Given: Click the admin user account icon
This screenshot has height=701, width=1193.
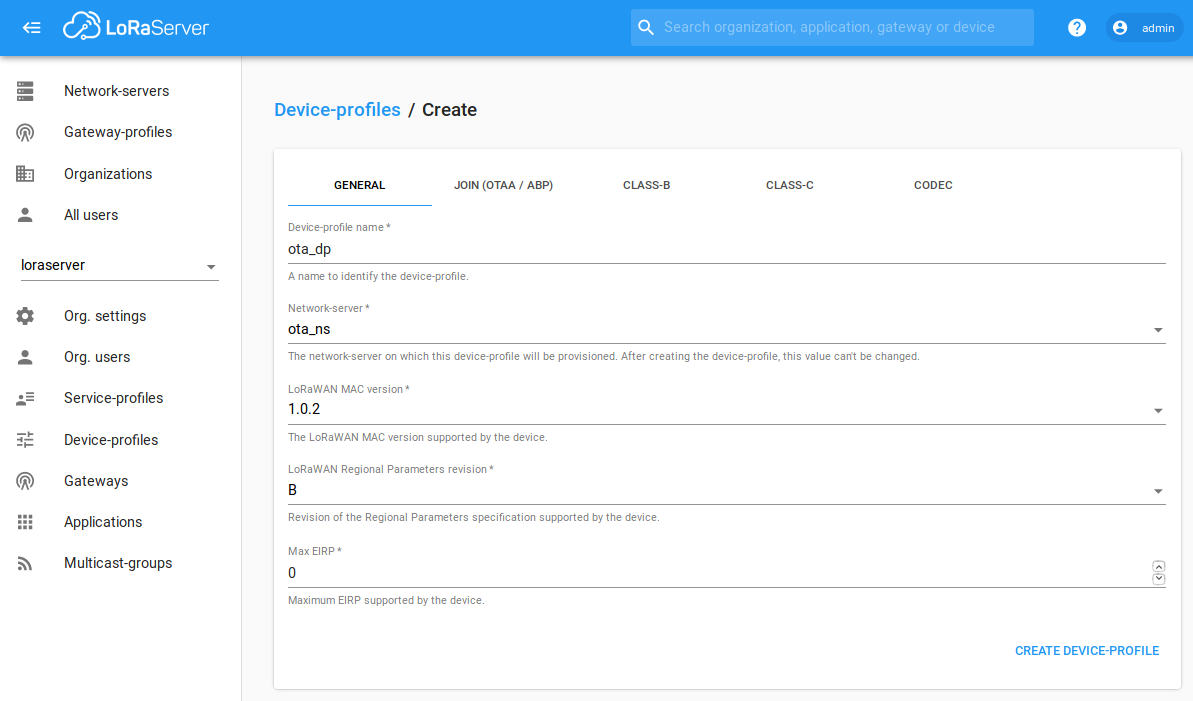Looking at the screenshot, I should [1120, 27].
